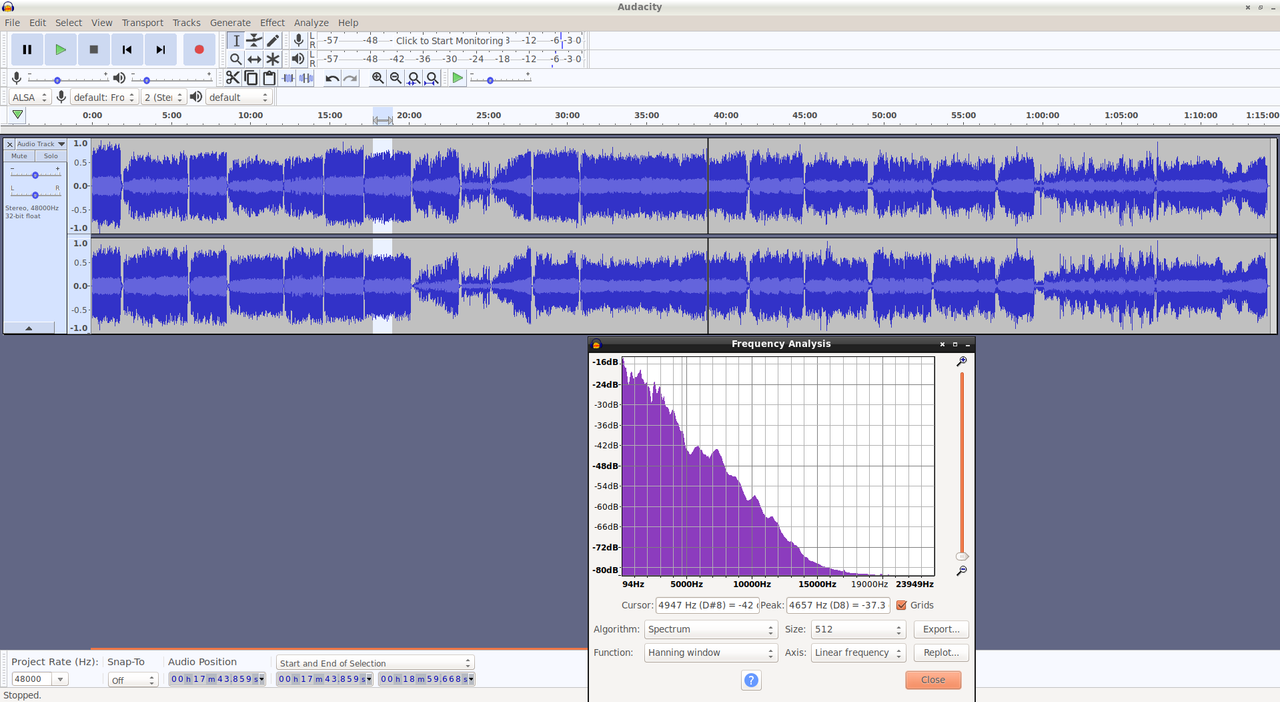1280x702 pixels.
Task: Click the Zoom Out magnifier icon
Action: coord(396,78)
